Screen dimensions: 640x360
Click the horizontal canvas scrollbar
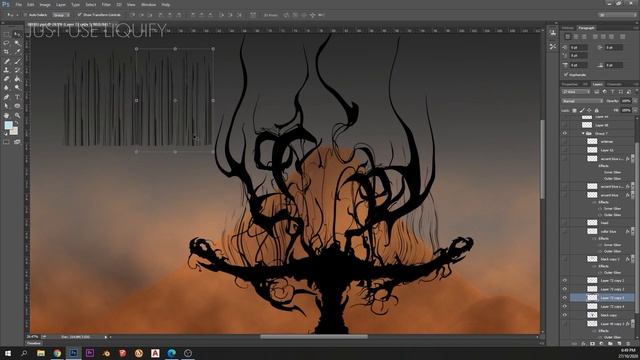[314, 337]
